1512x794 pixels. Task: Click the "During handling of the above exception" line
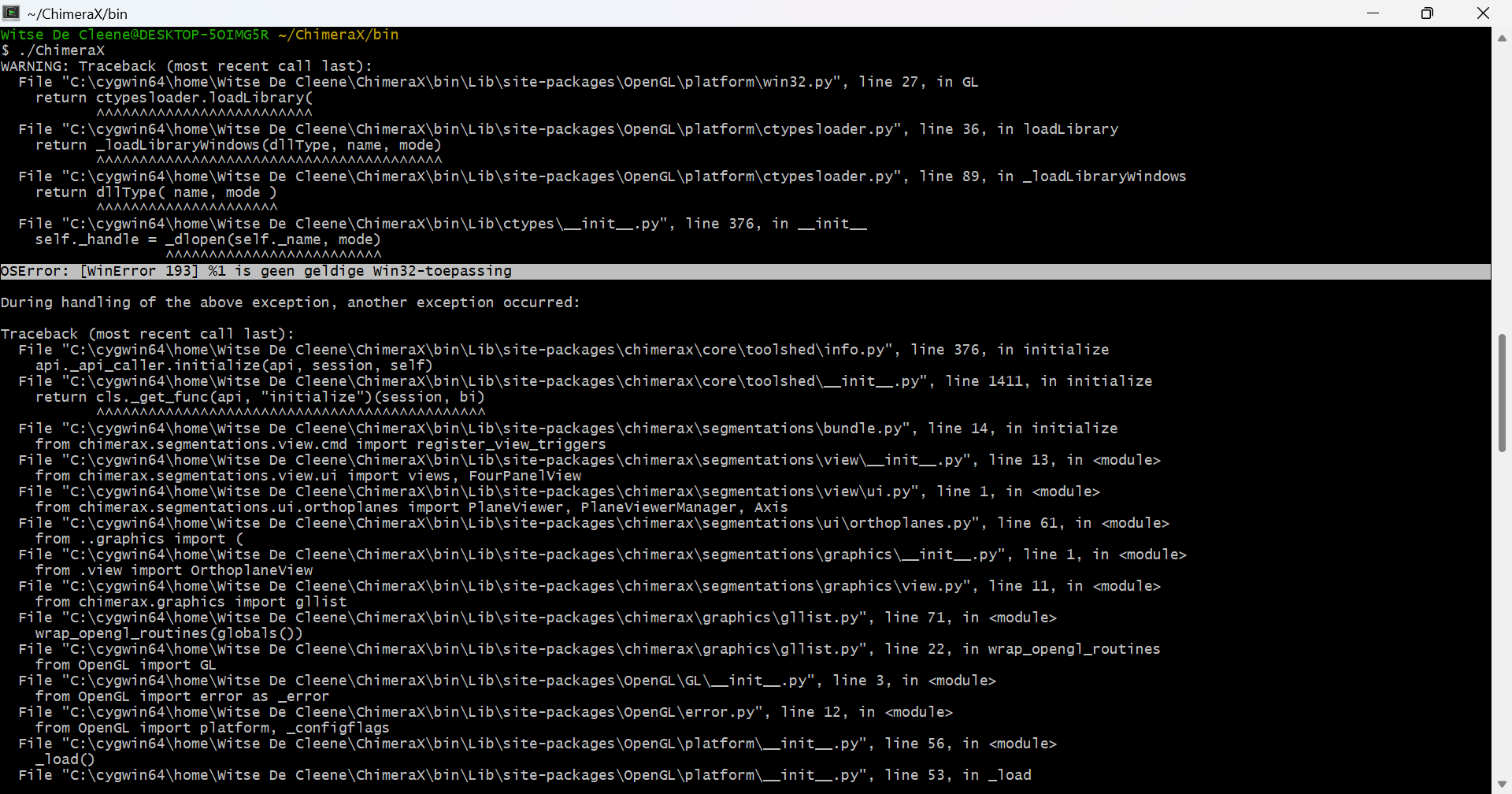tap(290, 302)
